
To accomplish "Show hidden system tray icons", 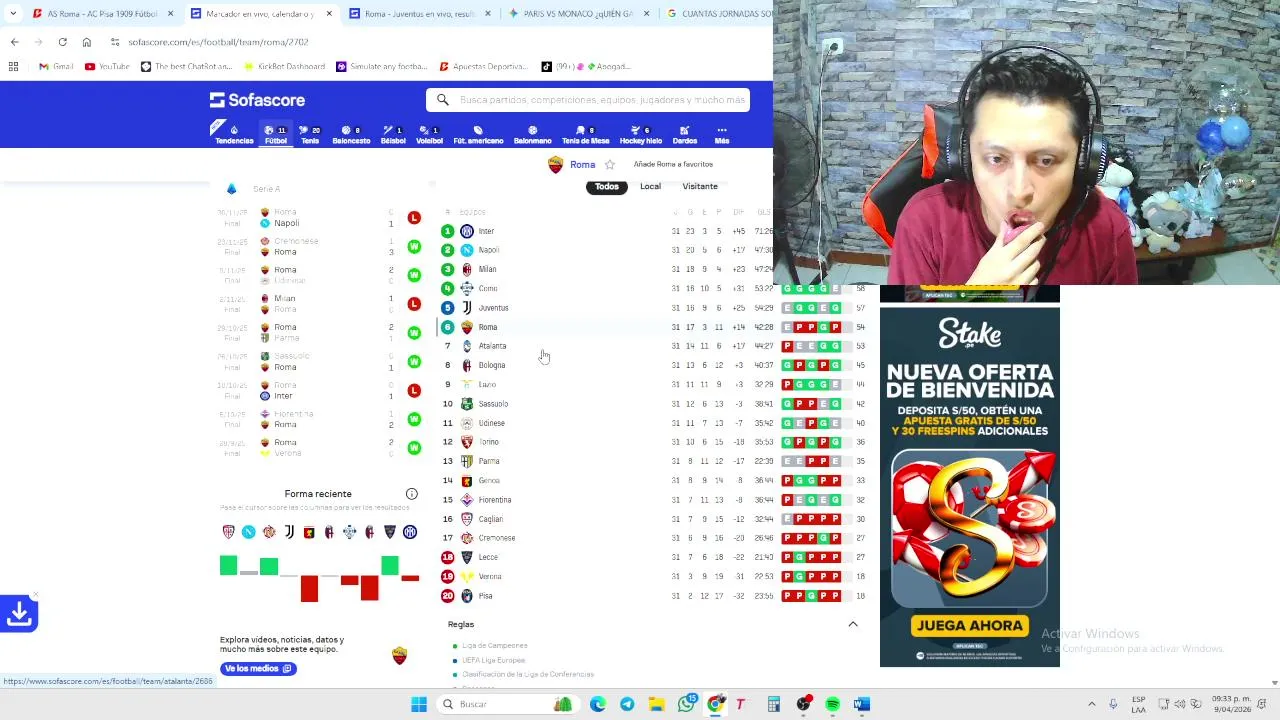I will coord(1091,705).
